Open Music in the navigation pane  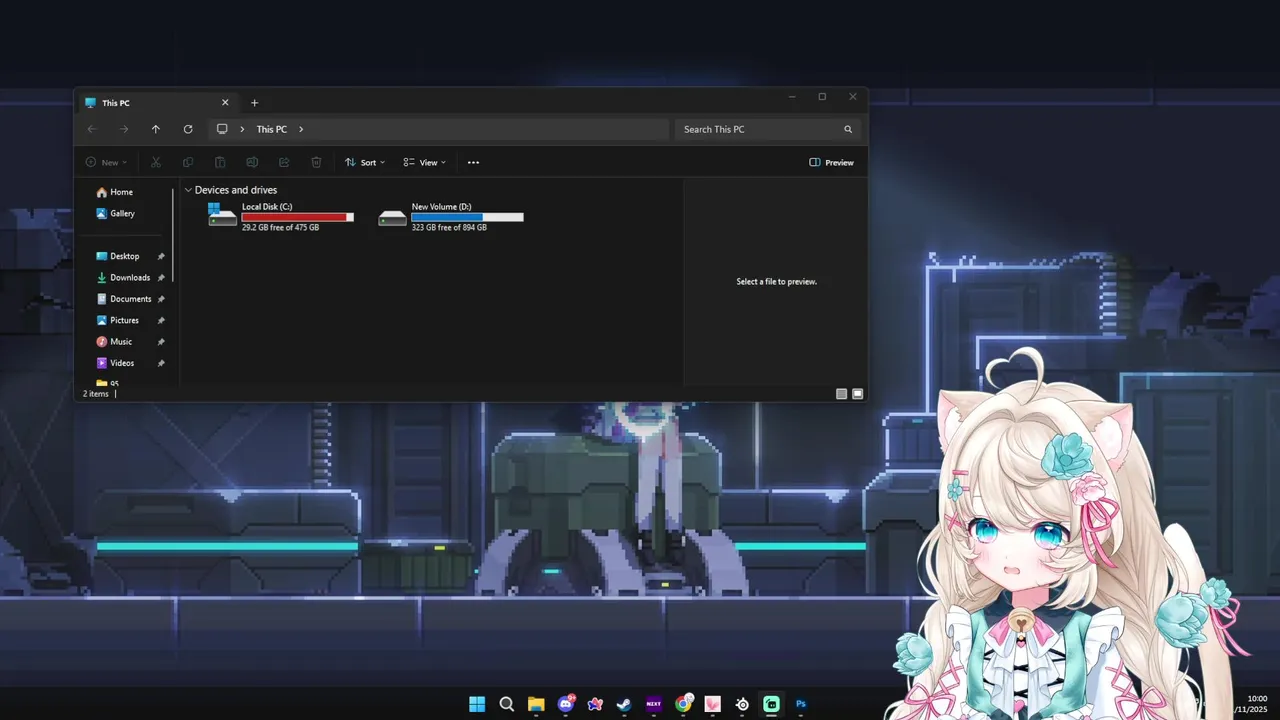click(114, 342)
